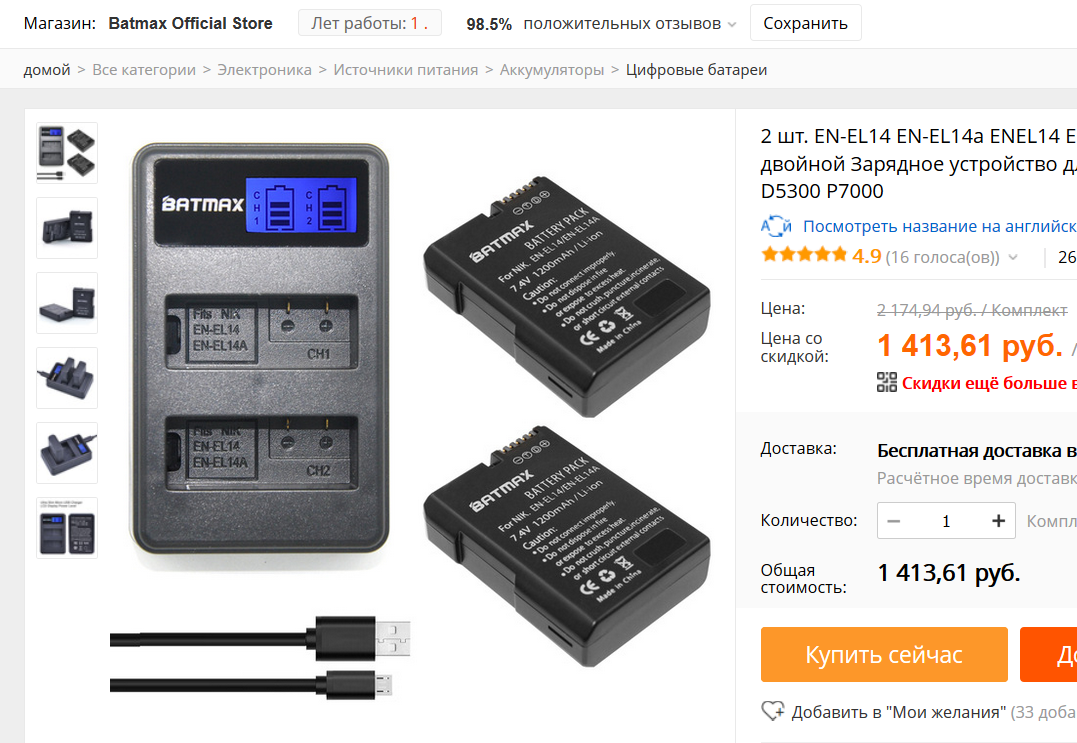Open Batmax Official Store link

[190, 23]
